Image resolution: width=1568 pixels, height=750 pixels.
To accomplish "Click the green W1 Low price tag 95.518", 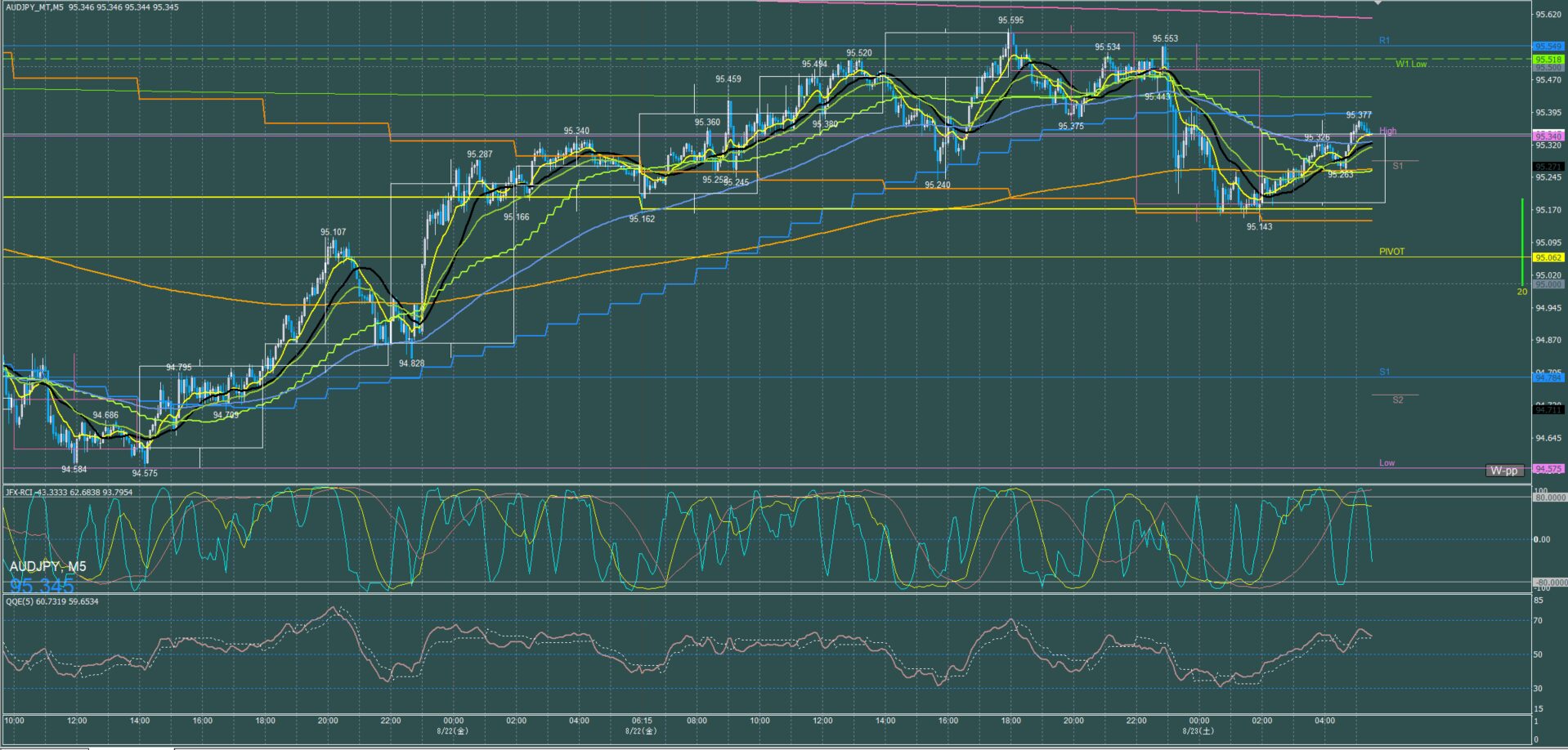I will point(1548,60).
